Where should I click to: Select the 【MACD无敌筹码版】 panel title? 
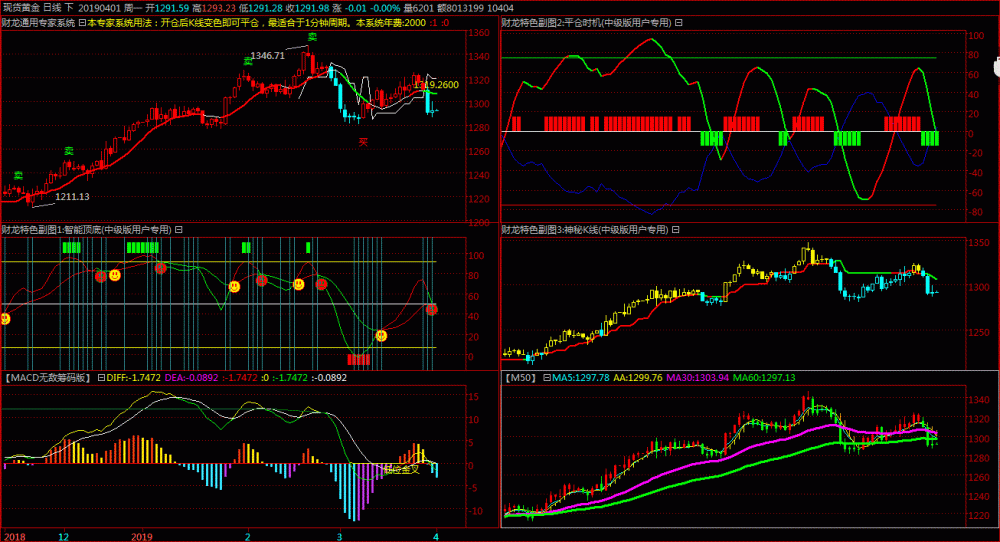point(48,377)
